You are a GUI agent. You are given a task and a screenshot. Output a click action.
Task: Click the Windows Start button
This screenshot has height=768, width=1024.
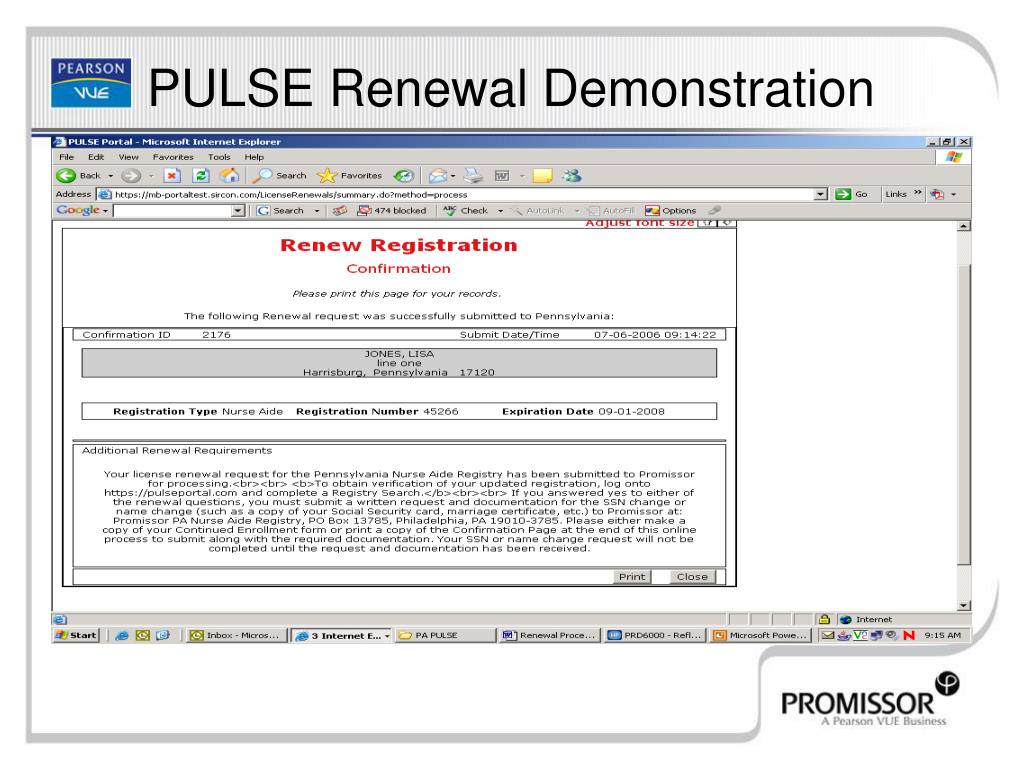pyautogui.click(x=76, y=635)
